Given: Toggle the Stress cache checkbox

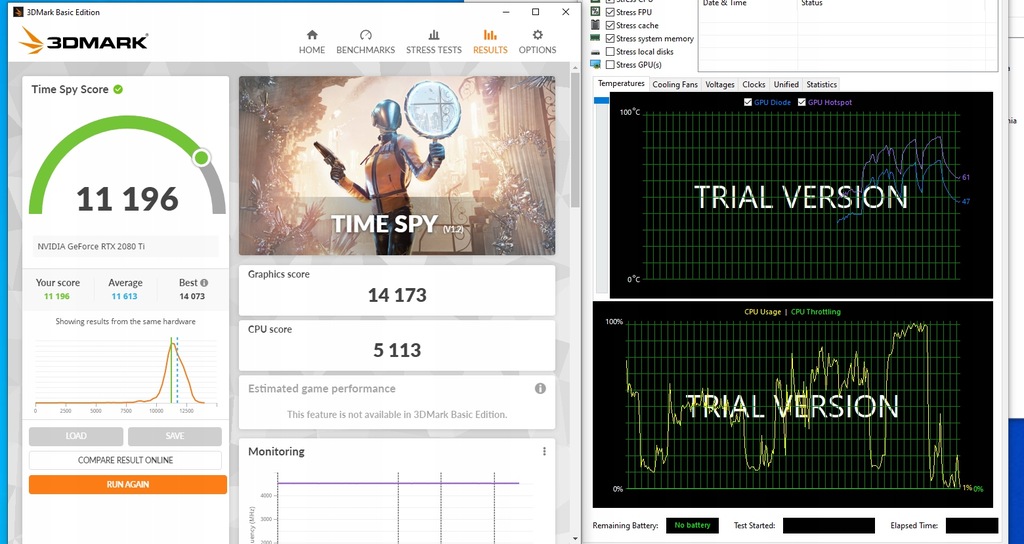Looking at the screenshot, I should 610,25.
